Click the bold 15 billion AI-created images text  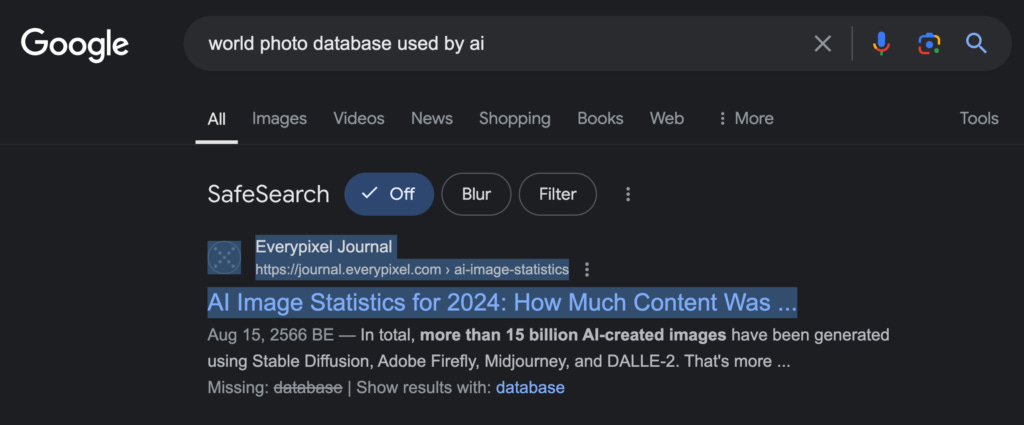573,336
